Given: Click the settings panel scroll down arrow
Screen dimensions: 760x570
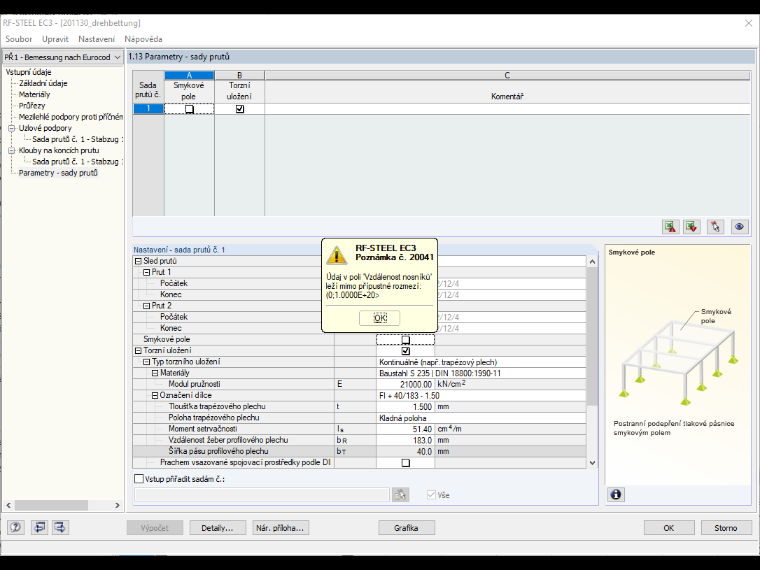Looking at the screenshot, I should pos(592,463).
